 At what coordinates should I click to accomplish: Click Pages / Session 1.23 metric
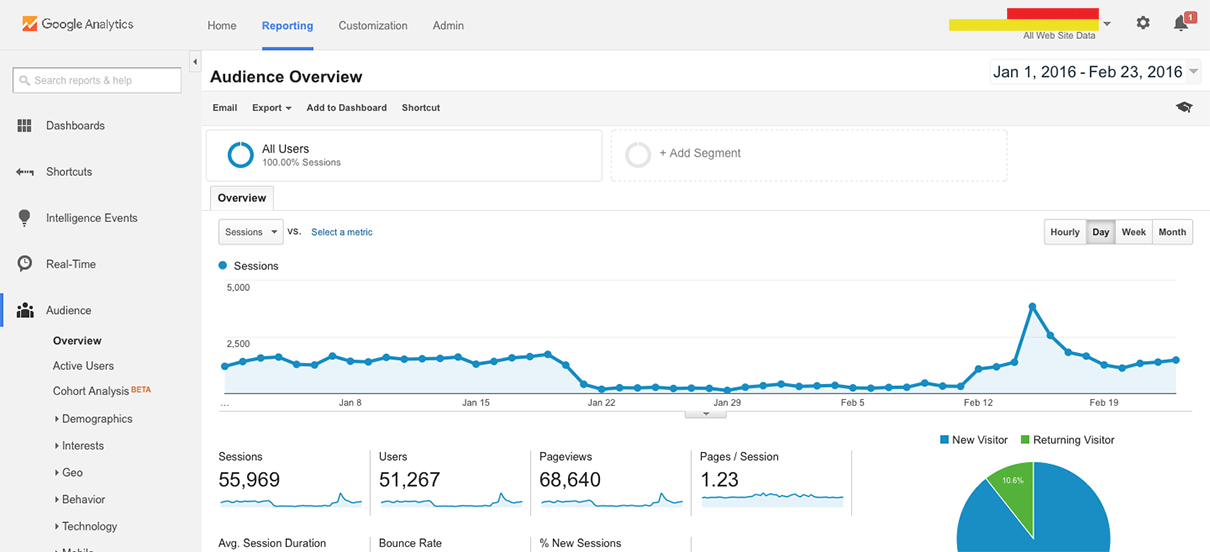(x=720, y=480)
